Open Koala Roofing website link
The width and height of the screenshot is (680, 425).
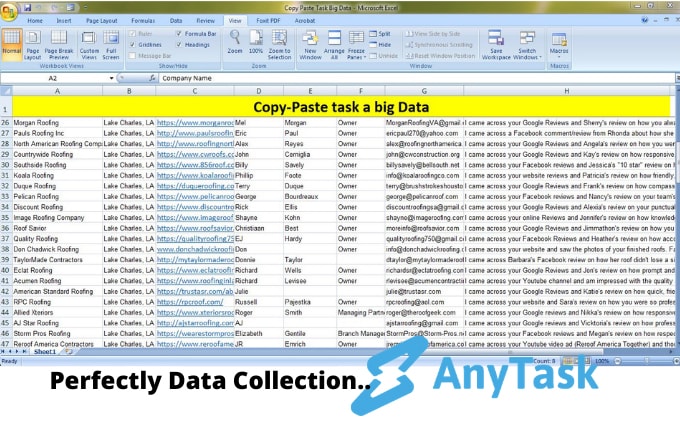[195, 176]
